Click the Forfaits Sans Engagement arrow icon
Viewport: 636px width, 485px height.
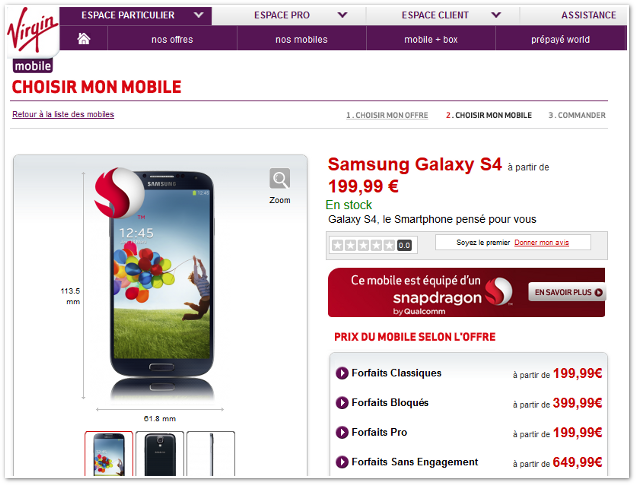click(x=342, y=462)
